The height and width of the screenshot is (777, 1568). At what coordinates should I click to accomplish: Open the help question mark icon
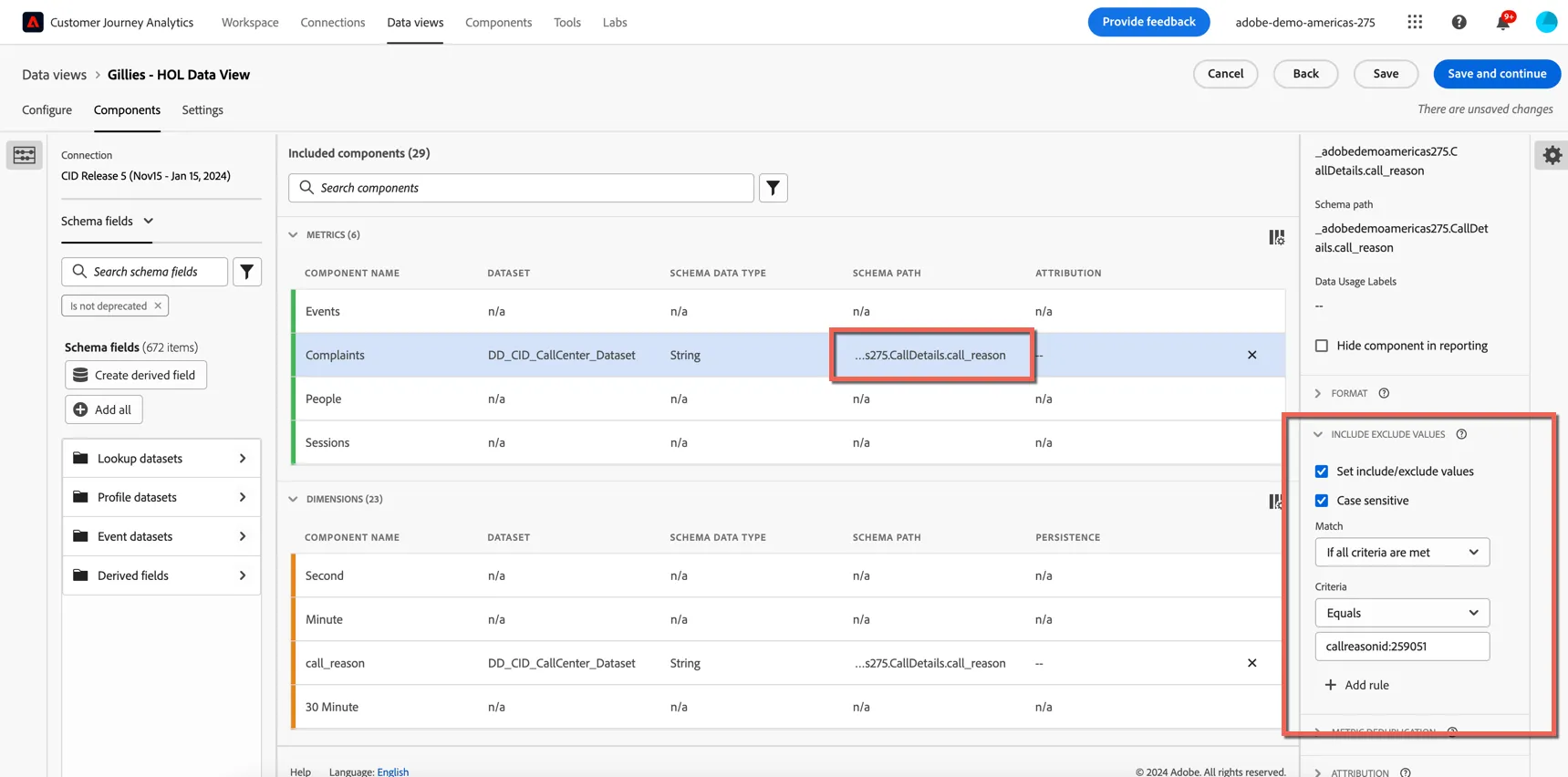[x=1459, y=22]
